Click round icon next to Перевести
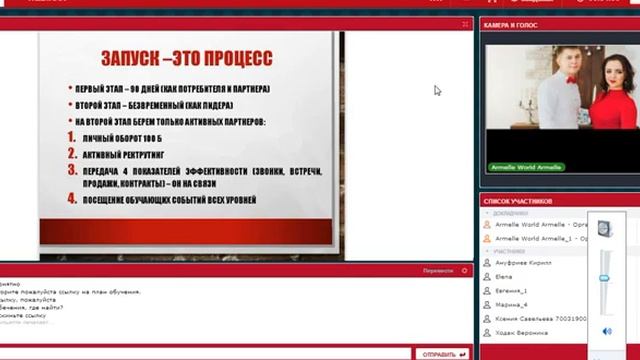 point(464,271)
